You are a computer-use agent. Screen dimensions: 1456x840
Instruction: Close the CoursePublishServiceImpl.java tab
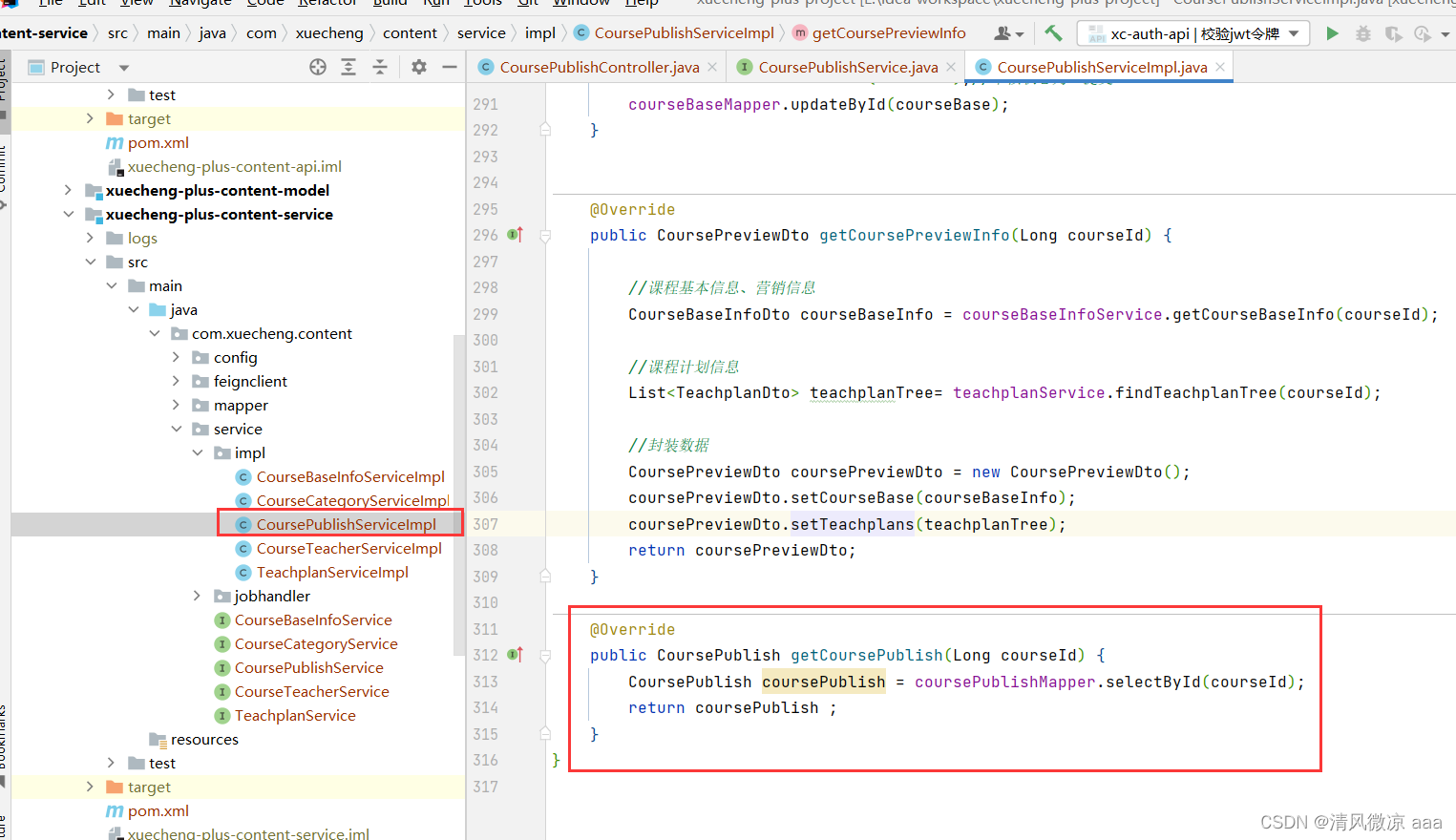[x=1219, y=67]
